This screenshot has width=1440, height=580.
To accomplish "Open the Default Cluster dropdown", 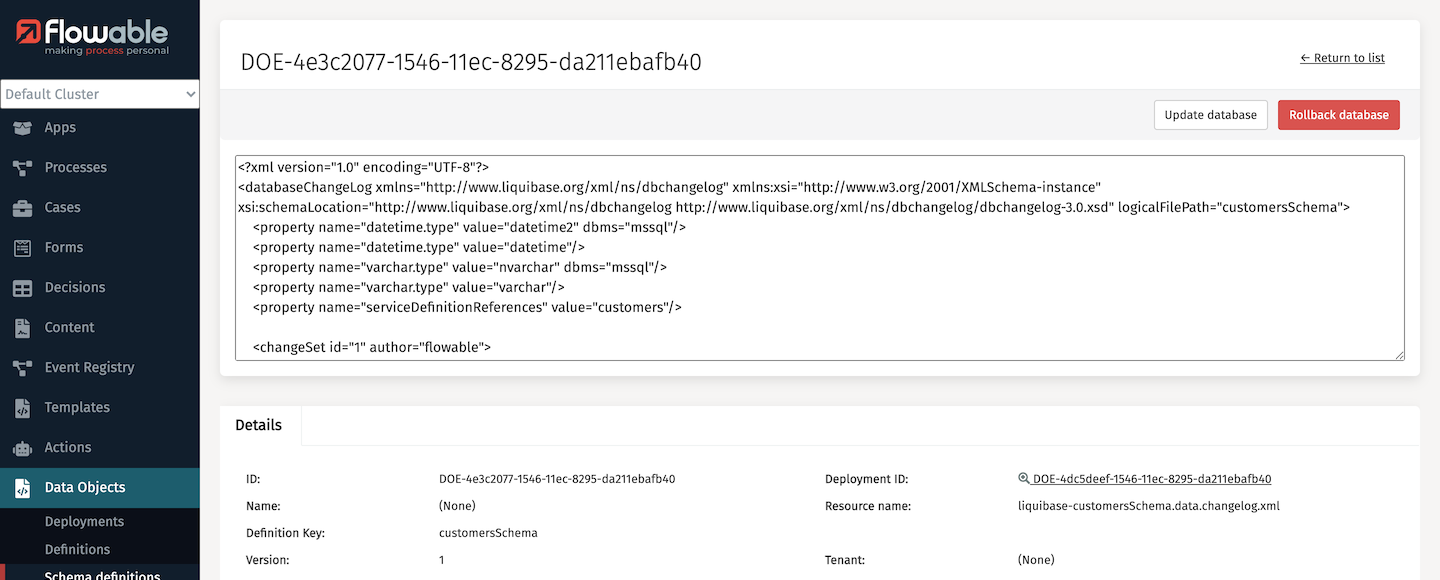I will coord(100,94).
